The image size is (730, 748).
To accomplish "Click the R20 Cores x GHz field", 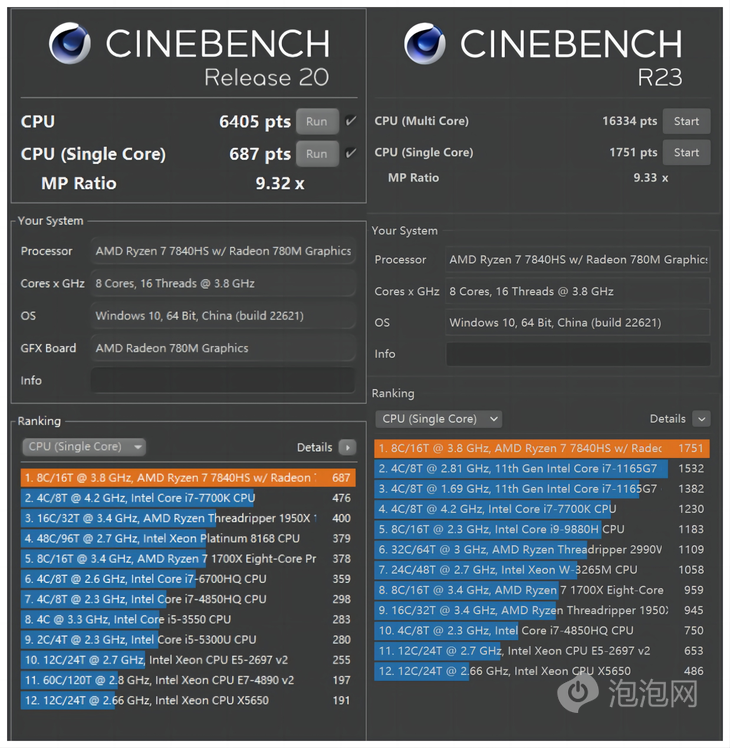I will [x=223, y=283].
